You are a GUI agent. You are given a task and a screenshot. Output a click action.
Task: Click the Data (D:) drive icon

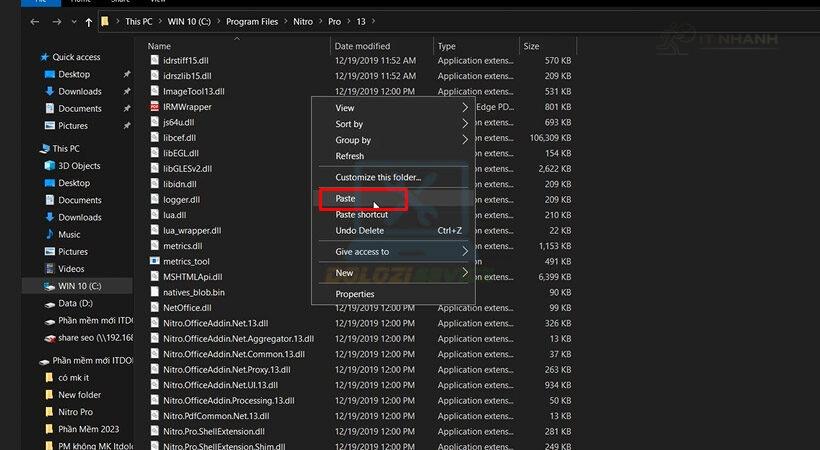[x=49, y=303]
